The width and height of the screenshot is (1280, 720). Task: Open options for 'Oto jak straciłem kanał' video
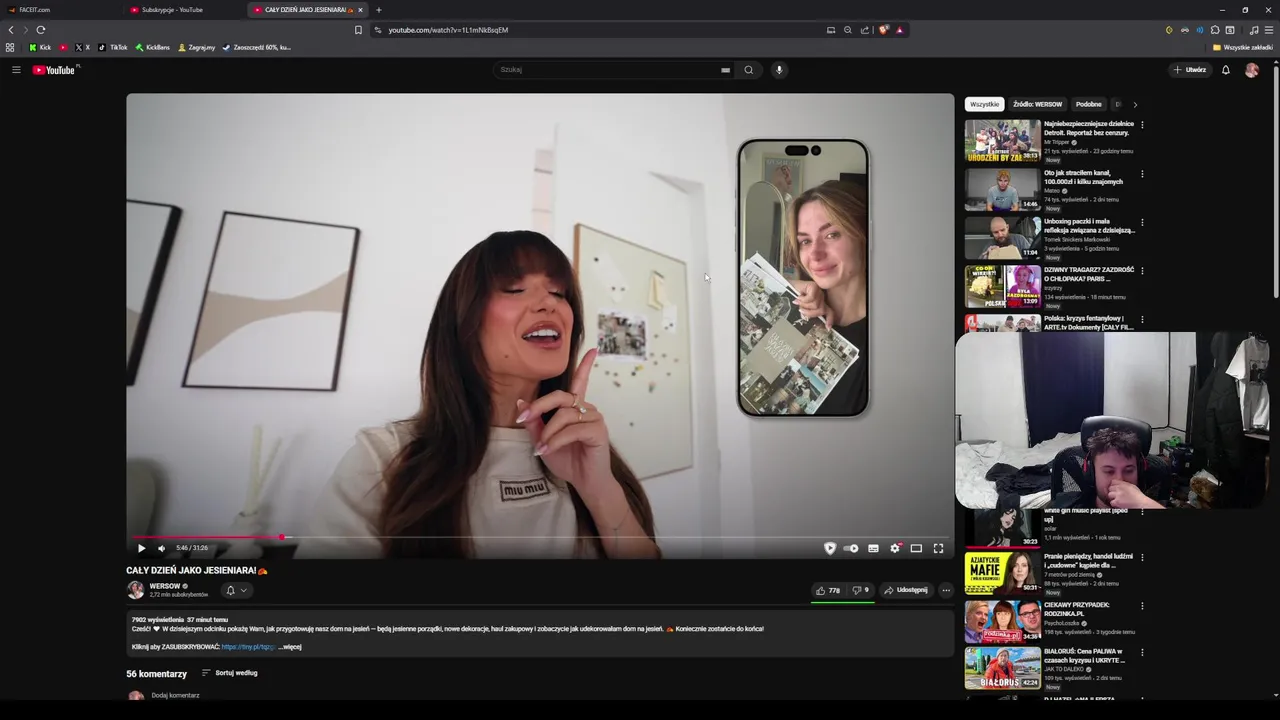[x=1142, y=174]
